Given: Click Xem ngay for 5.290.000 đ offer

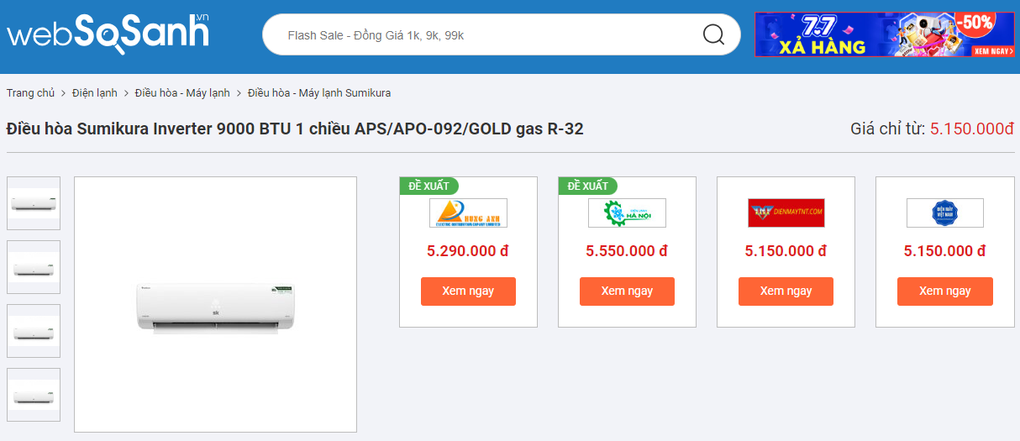Looking at the screenshot, I should tap(468, 291).
